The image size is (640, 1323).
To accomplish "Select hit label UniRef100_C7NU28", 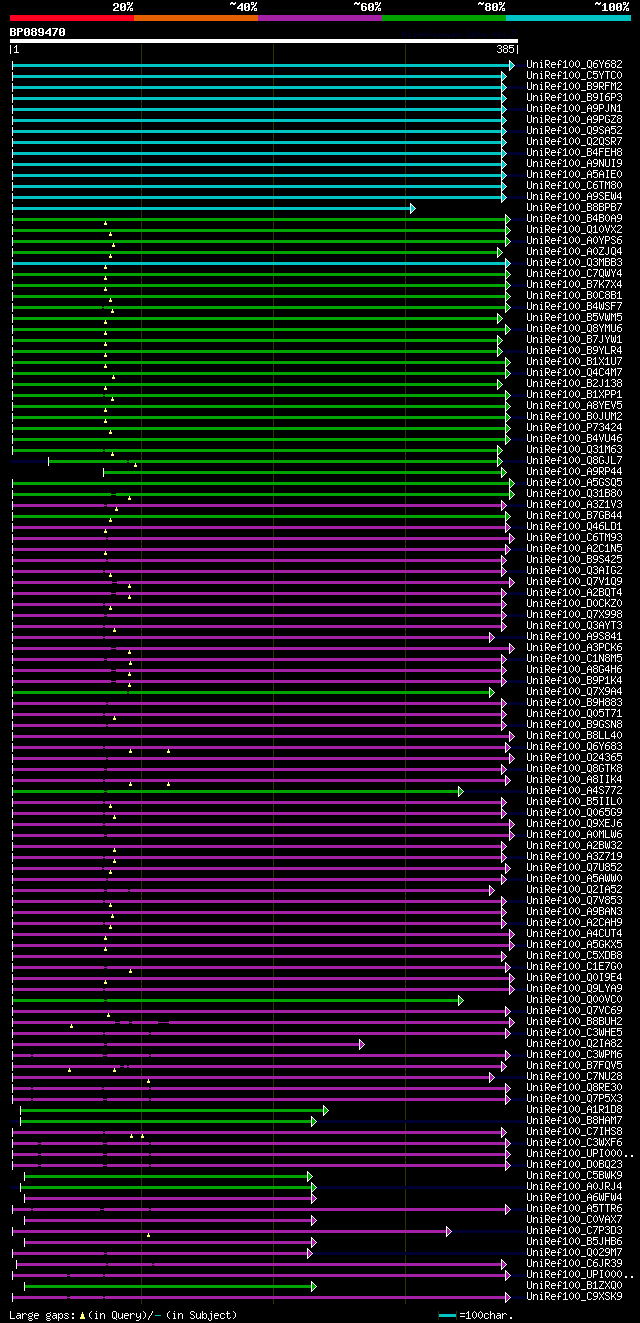I will tap(575, 1077).
